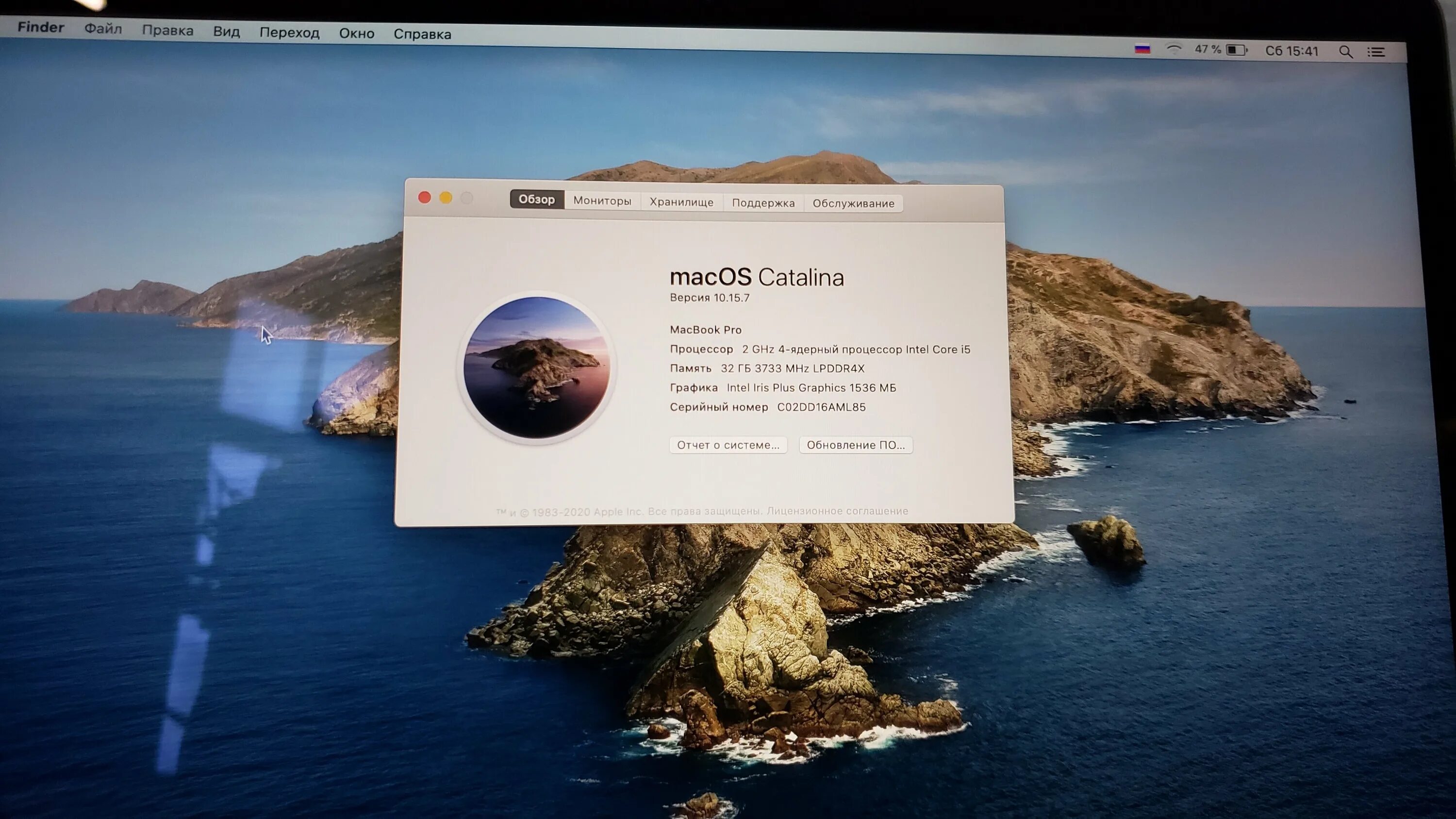
Task: Click the Обновление ПО... button
Action: click(856, 445)
